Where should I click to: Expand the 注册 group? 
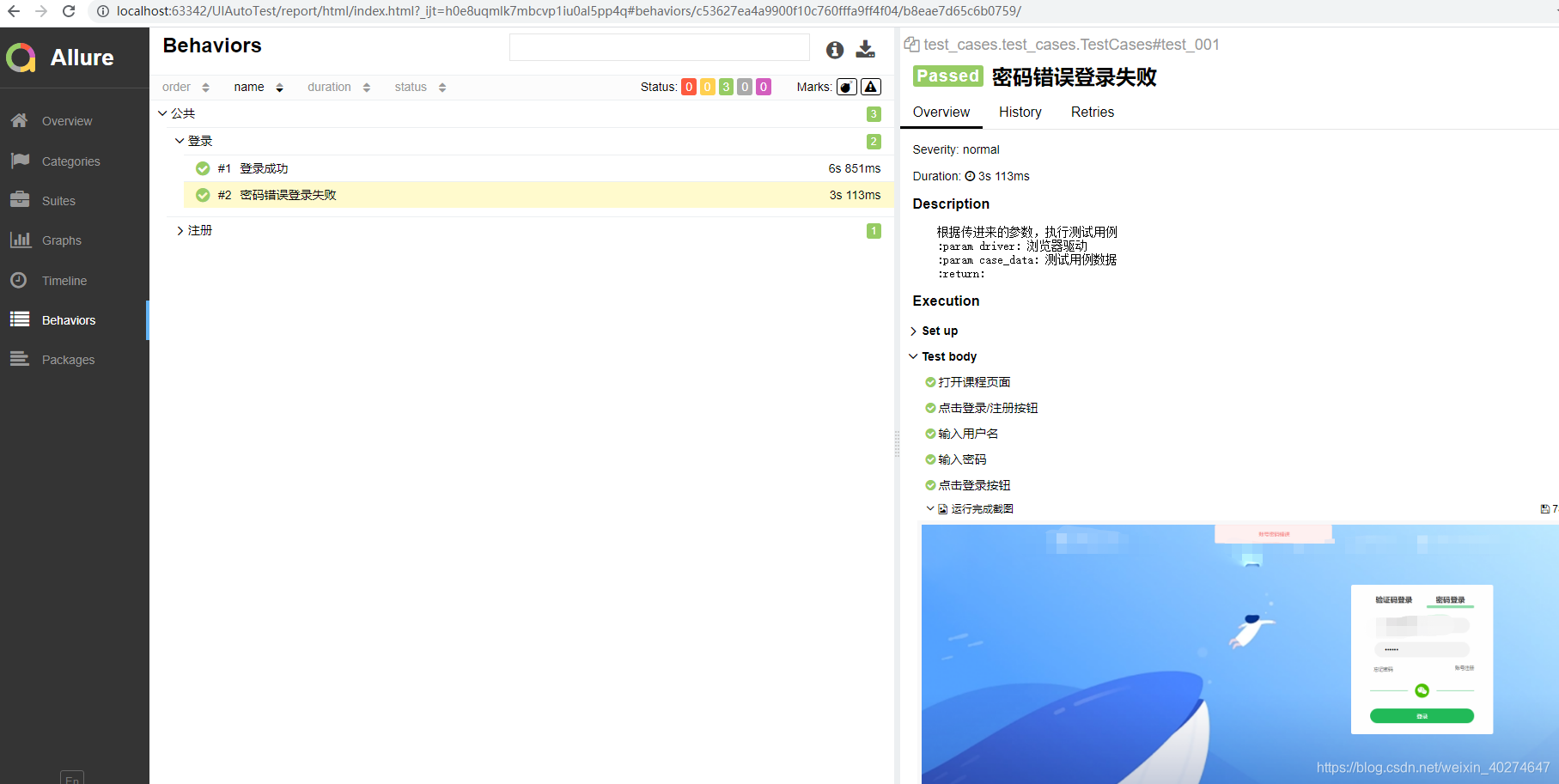click(180, 230)
